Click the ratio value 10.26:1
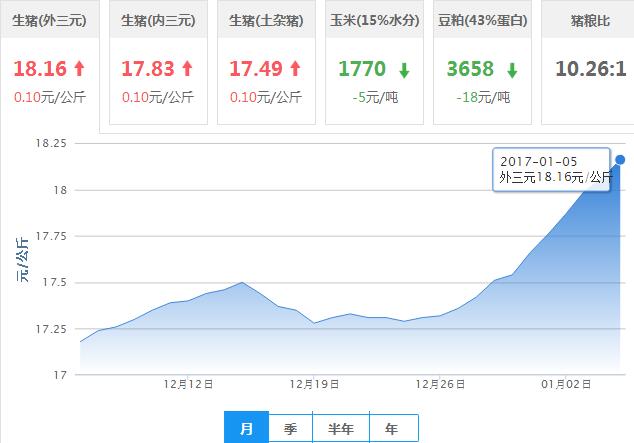Viewport: 634px width, 443px height. pyautogui.click(x=591, y=69)
